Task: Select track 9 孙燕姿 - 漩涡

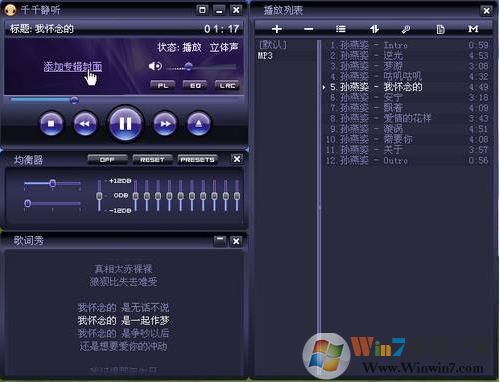Action: [408, 129]
